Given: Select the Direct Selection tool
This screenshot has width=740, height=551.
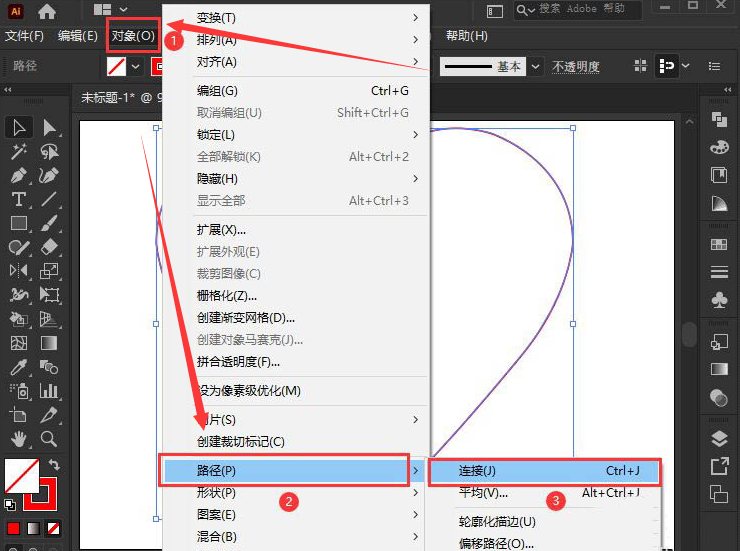Looking at the screenshot, I should tap(49, 127).
